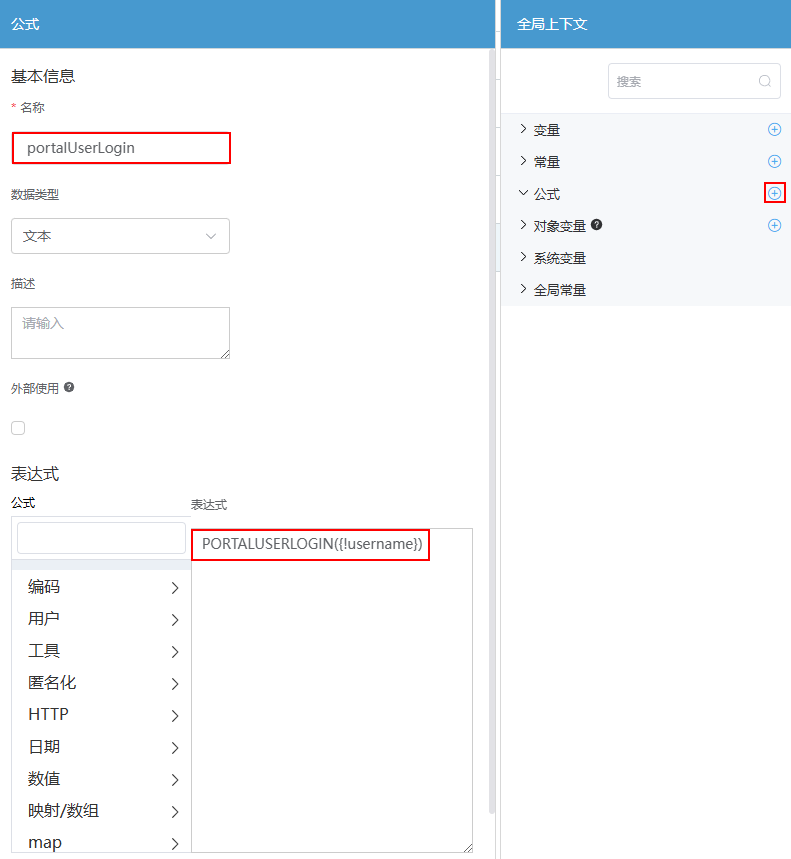Click the 描述 textarea
Screen dimensions: 791x859
(x=121, y=333)
